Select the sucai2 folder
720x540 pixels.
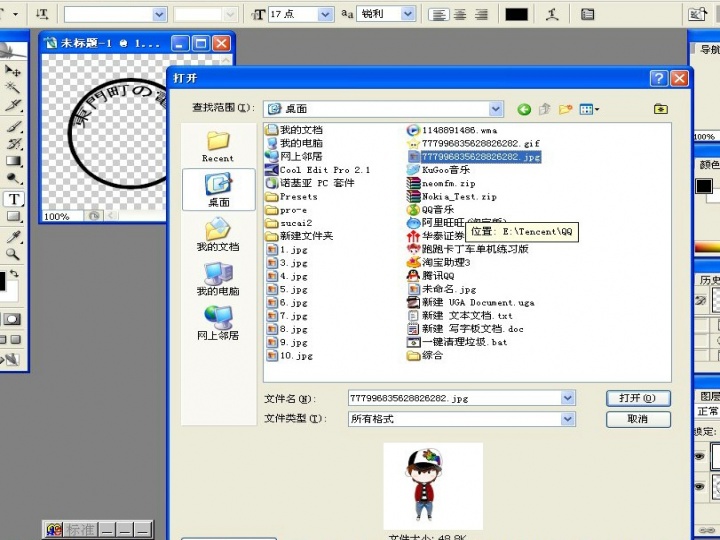(x=289, y=223)
